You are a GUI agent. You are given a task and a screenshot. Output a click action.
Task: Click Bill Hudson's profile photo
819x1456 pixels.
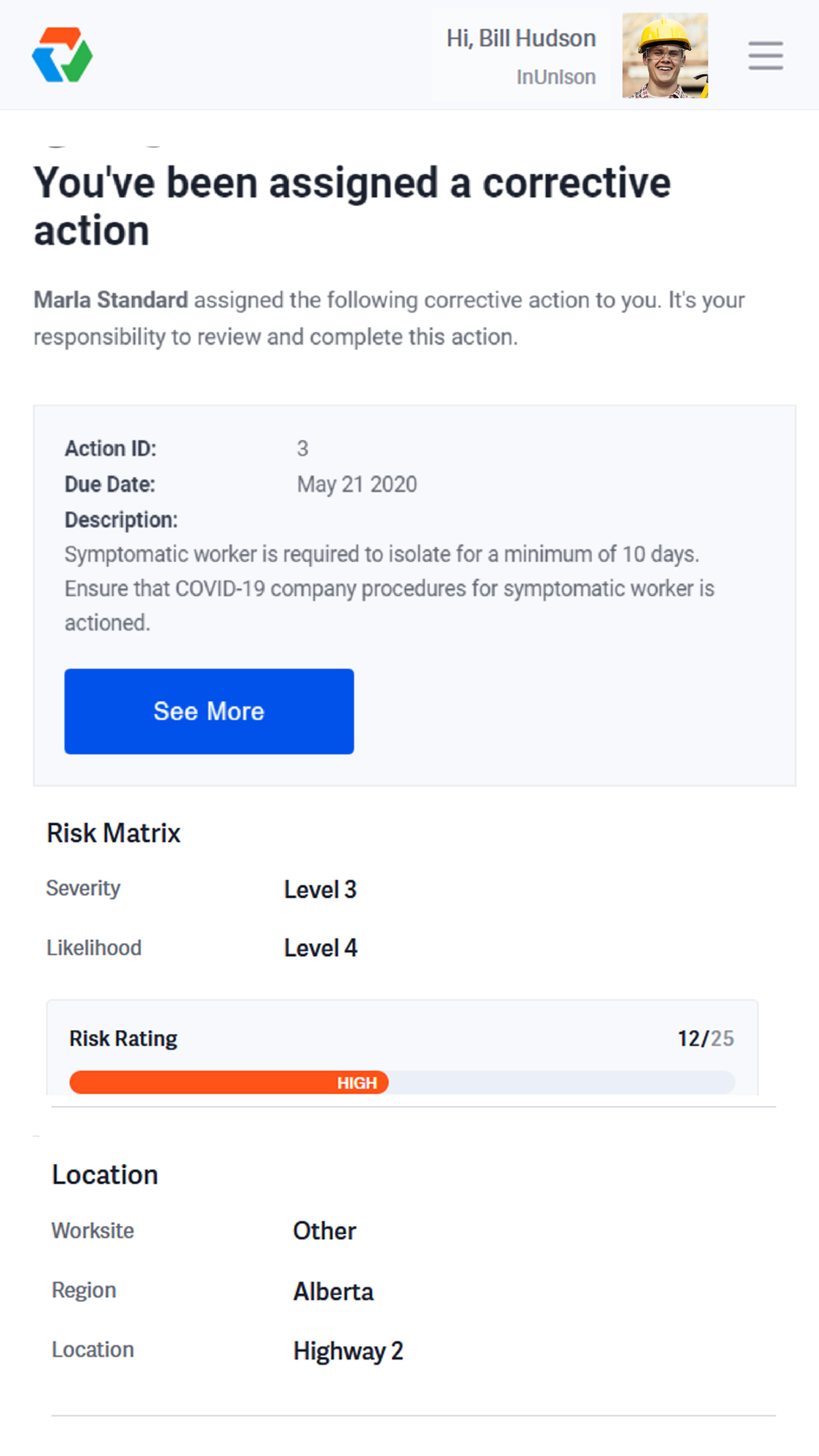tap(665, 55)
